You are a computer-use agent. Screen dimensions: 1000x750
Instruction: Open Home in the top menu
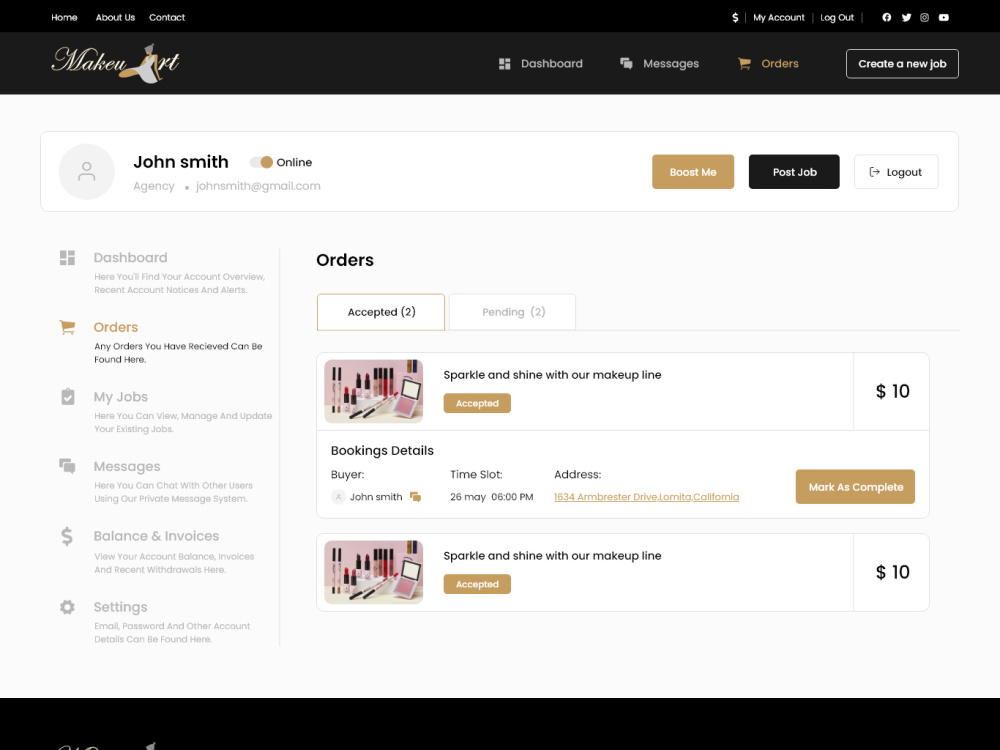(x=64, y=17)
